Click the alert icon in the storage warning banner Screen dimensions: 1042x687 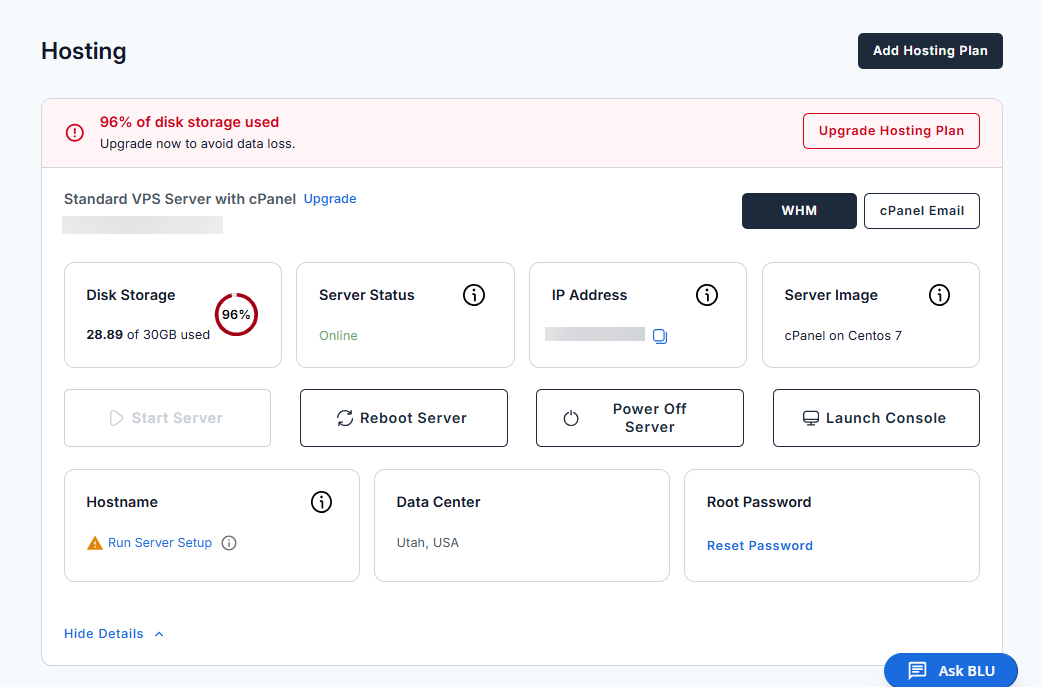74,131
